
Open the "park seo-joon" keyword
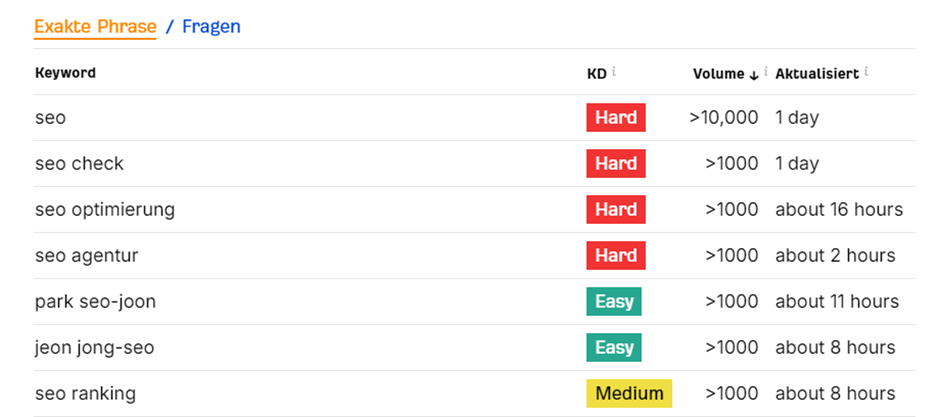tap(95, 301)
